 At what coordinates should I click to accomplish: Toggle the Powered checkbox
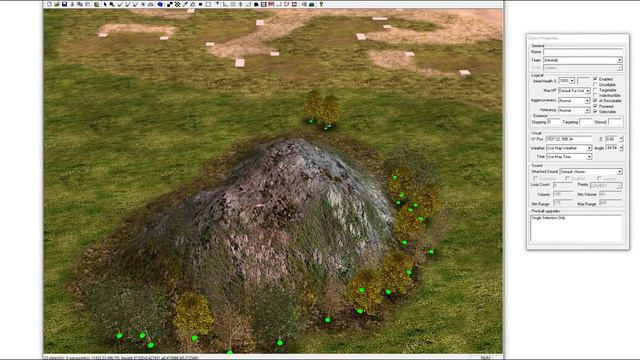click(595, 106)
